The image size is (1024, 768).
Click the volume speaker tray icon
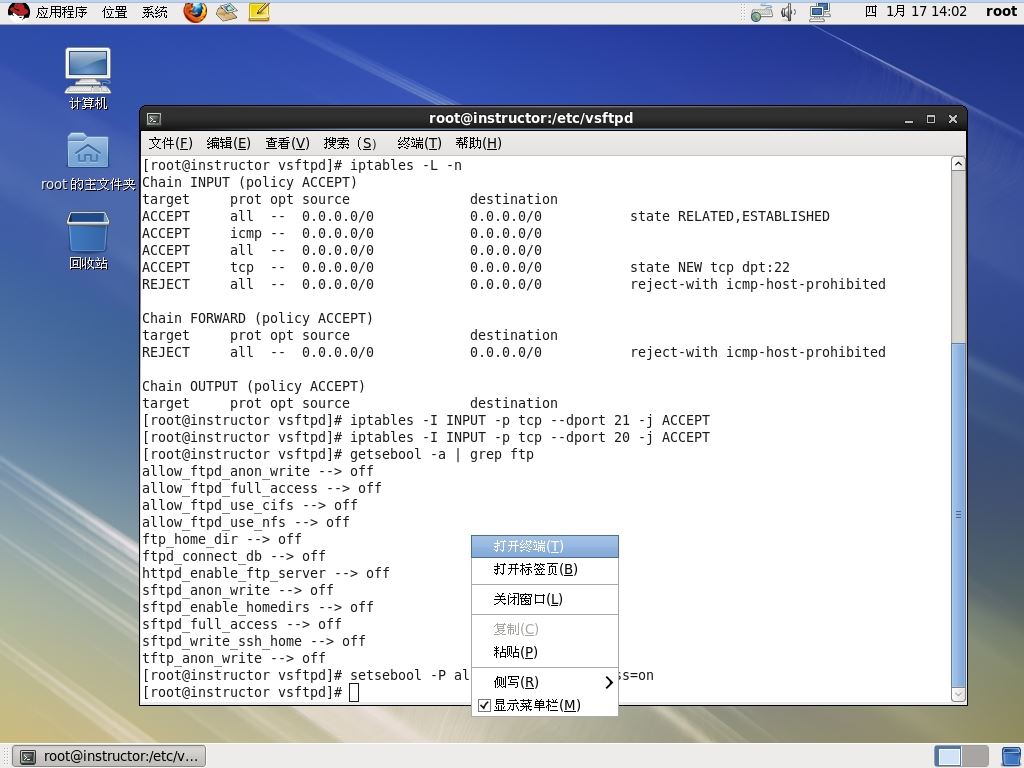coord(789,12)
